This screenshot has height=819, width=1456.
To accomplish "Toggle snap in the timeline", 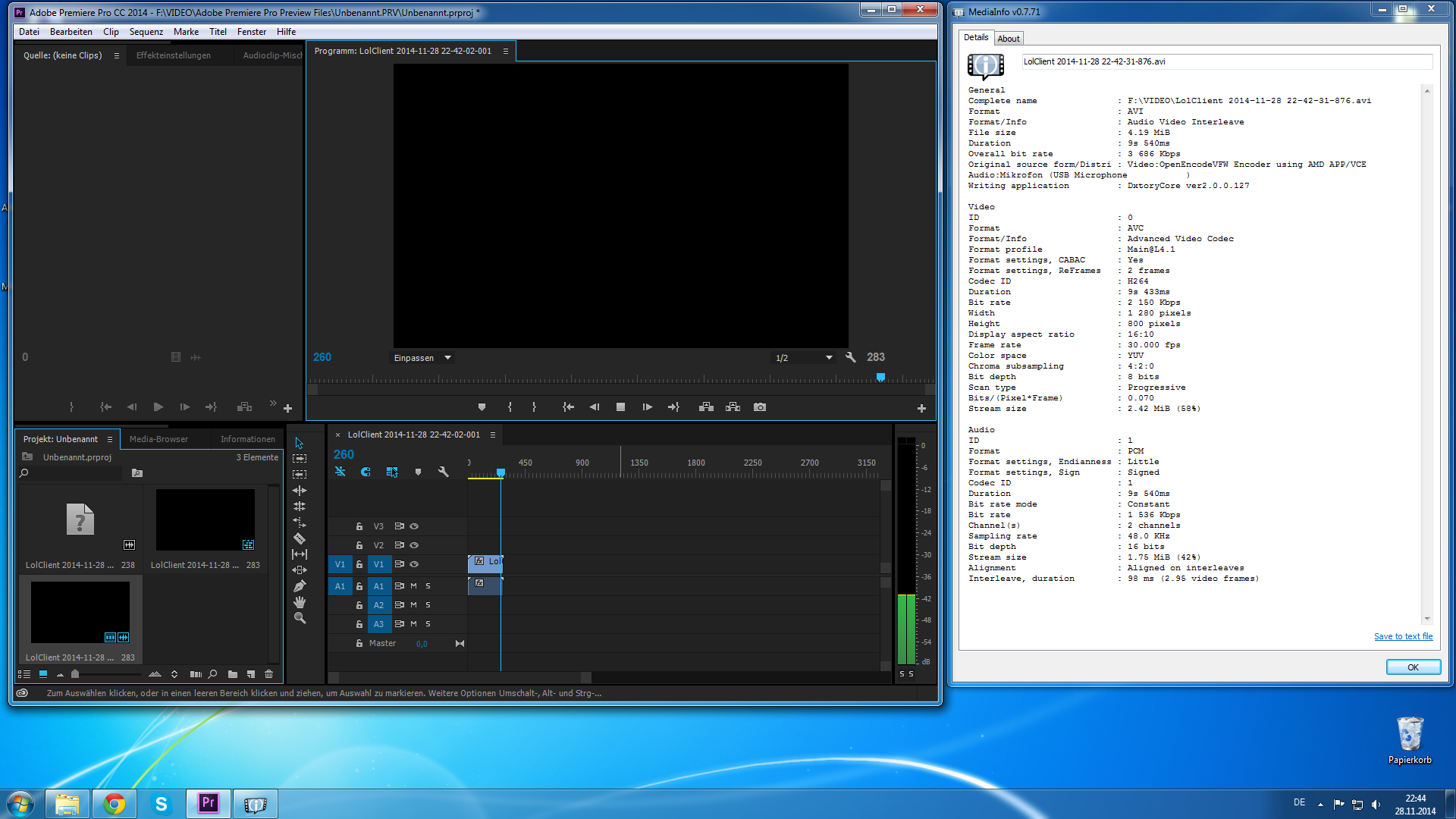I will [366, 472].
